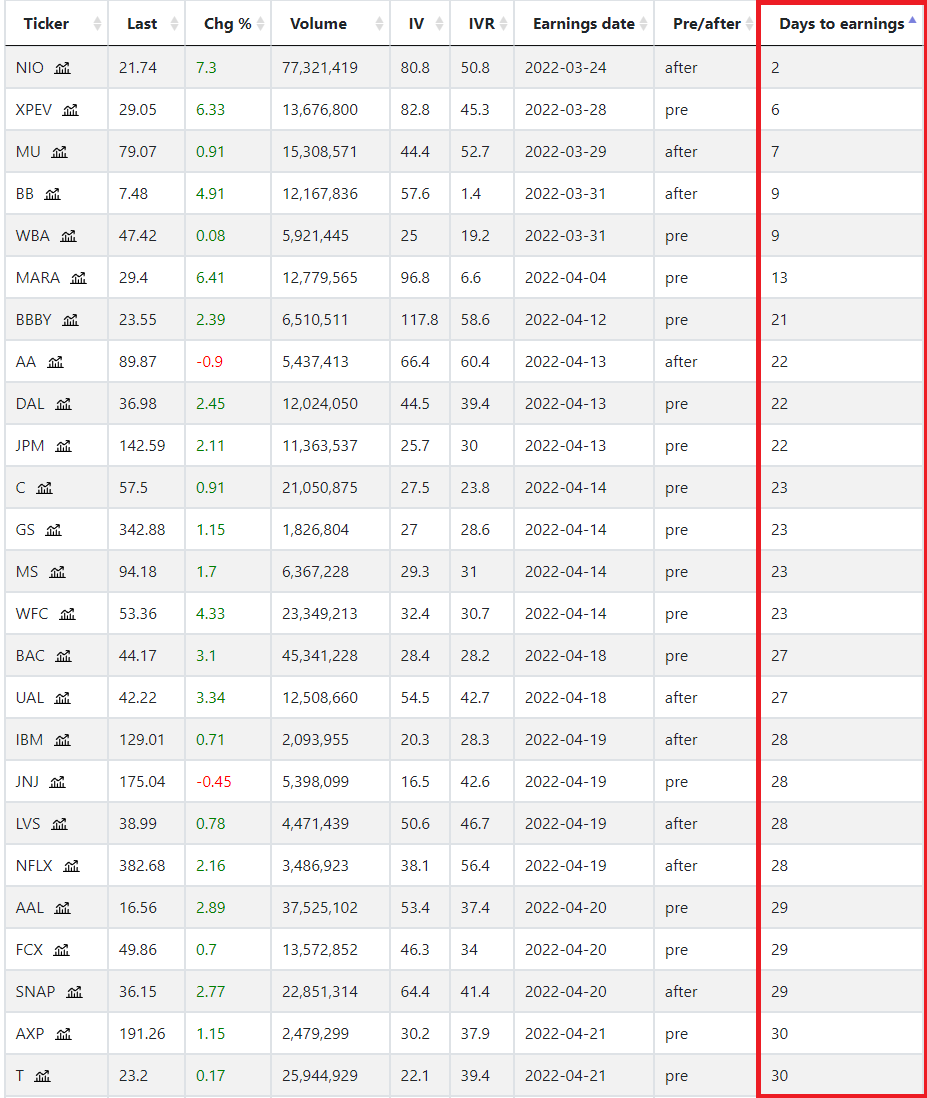
Task: Select BBBY IV value 117.8
Action: pyautogui.click(x=419, y=320)
